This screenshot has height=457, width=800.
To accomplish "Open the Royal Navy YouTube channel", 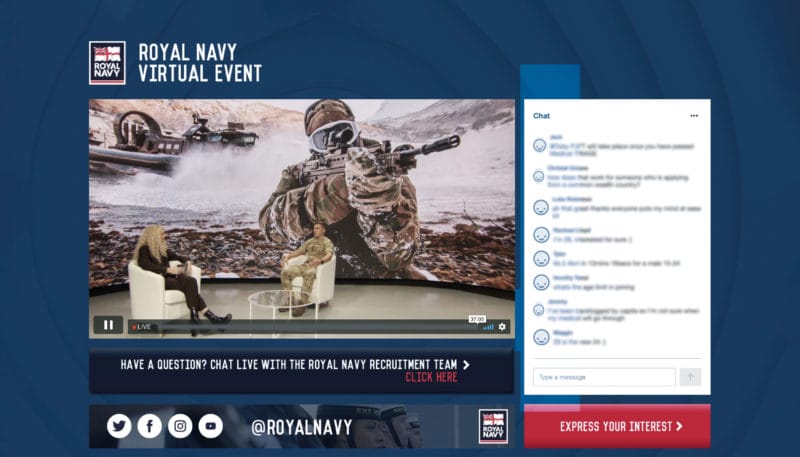I will (211, 426).
